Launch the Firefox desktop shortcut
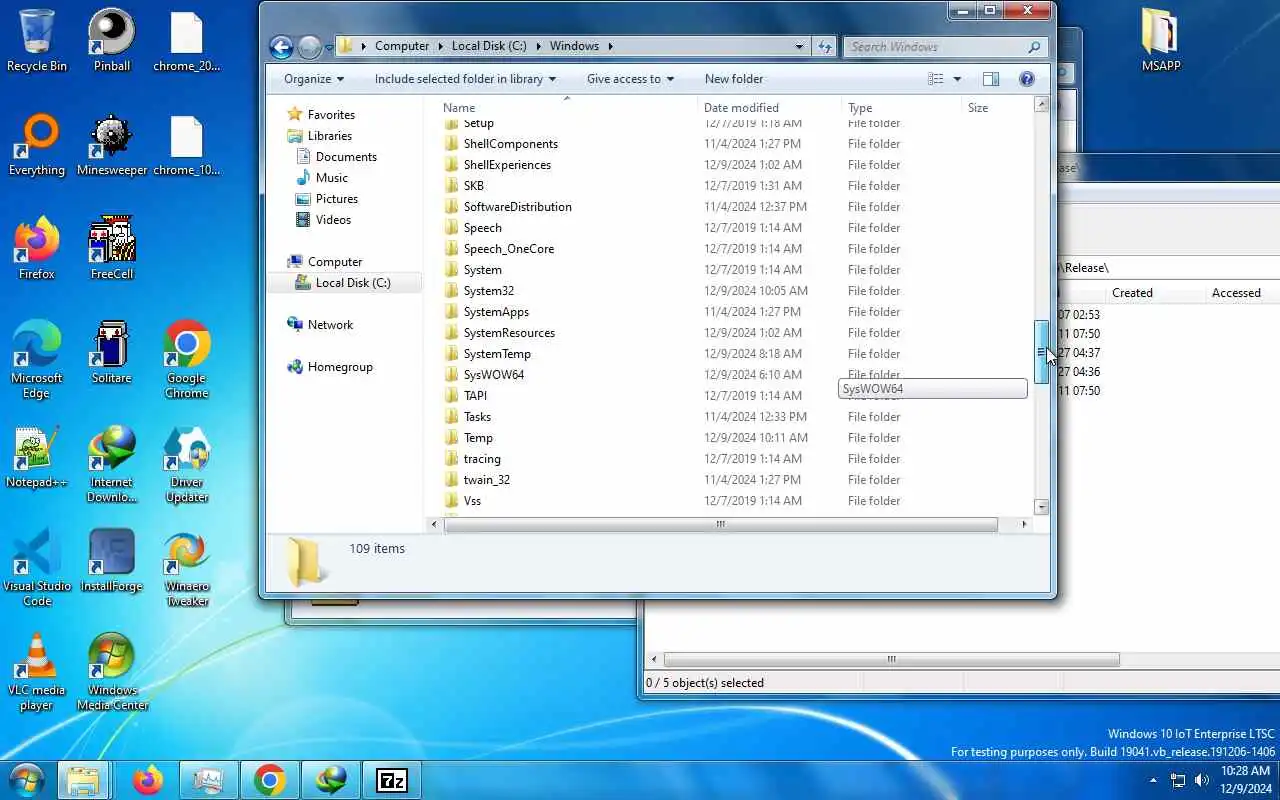The width and height of the screenshot is (1280, 800). [37, 249]
